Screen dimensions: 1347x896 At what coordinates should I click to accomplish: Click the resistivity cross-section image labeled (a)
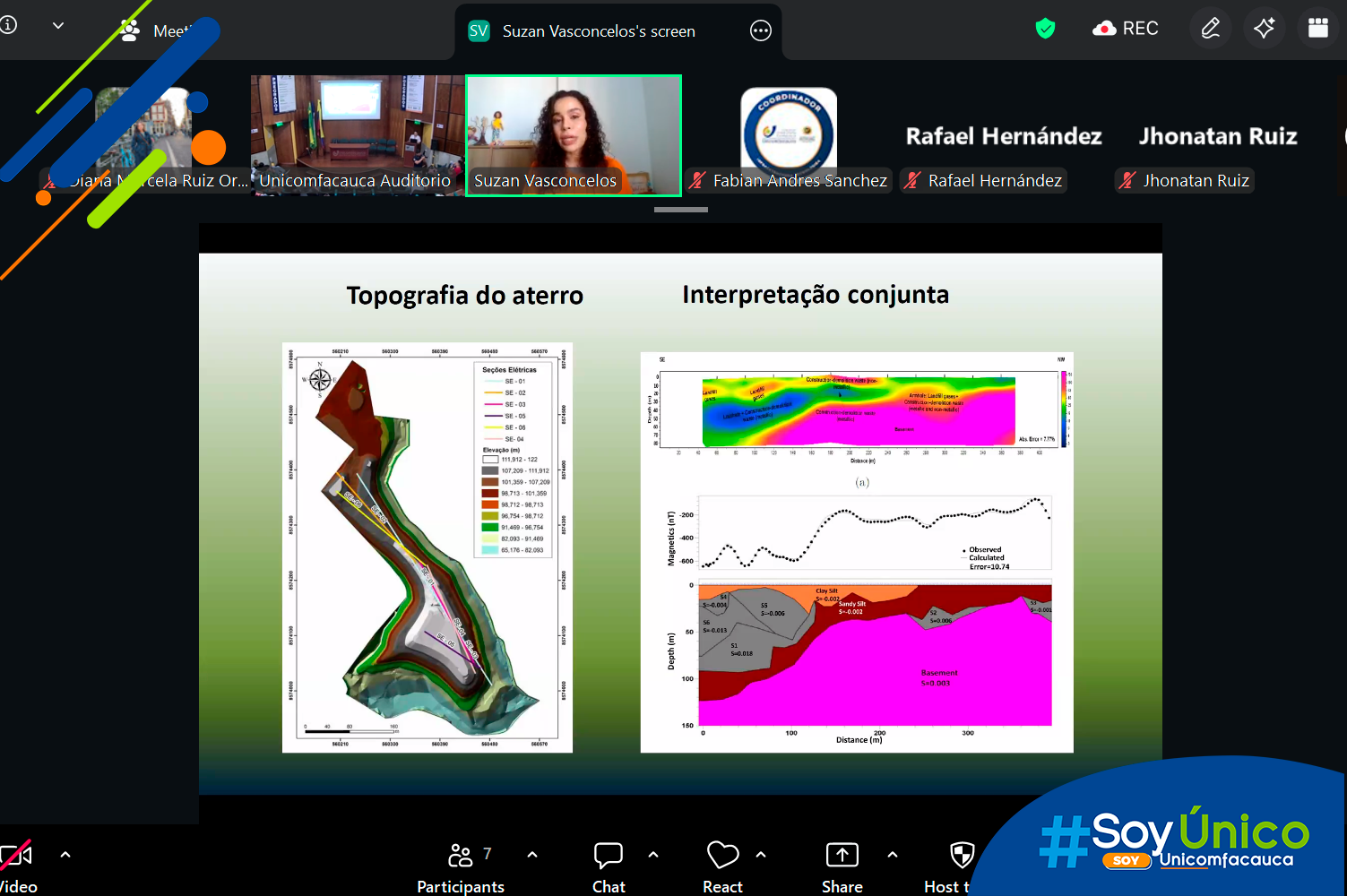click(x=858, y=410)
